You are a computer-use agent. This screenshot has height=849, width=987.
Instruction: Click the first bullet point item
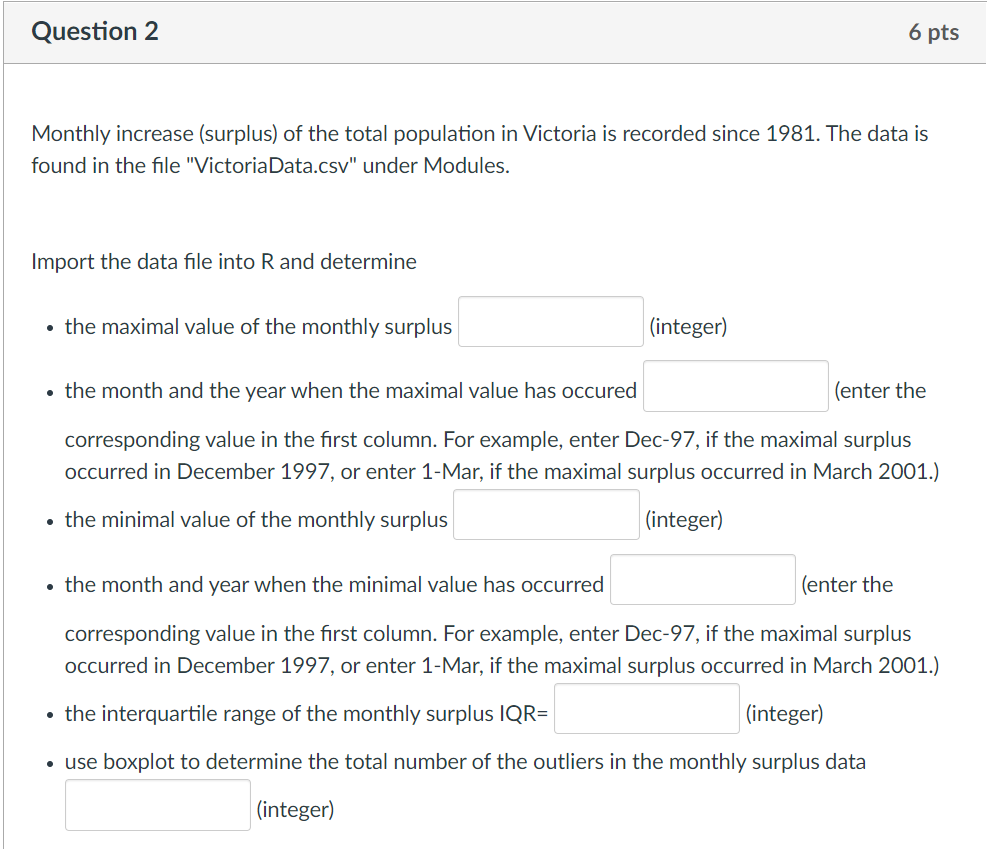click(257, 325)
